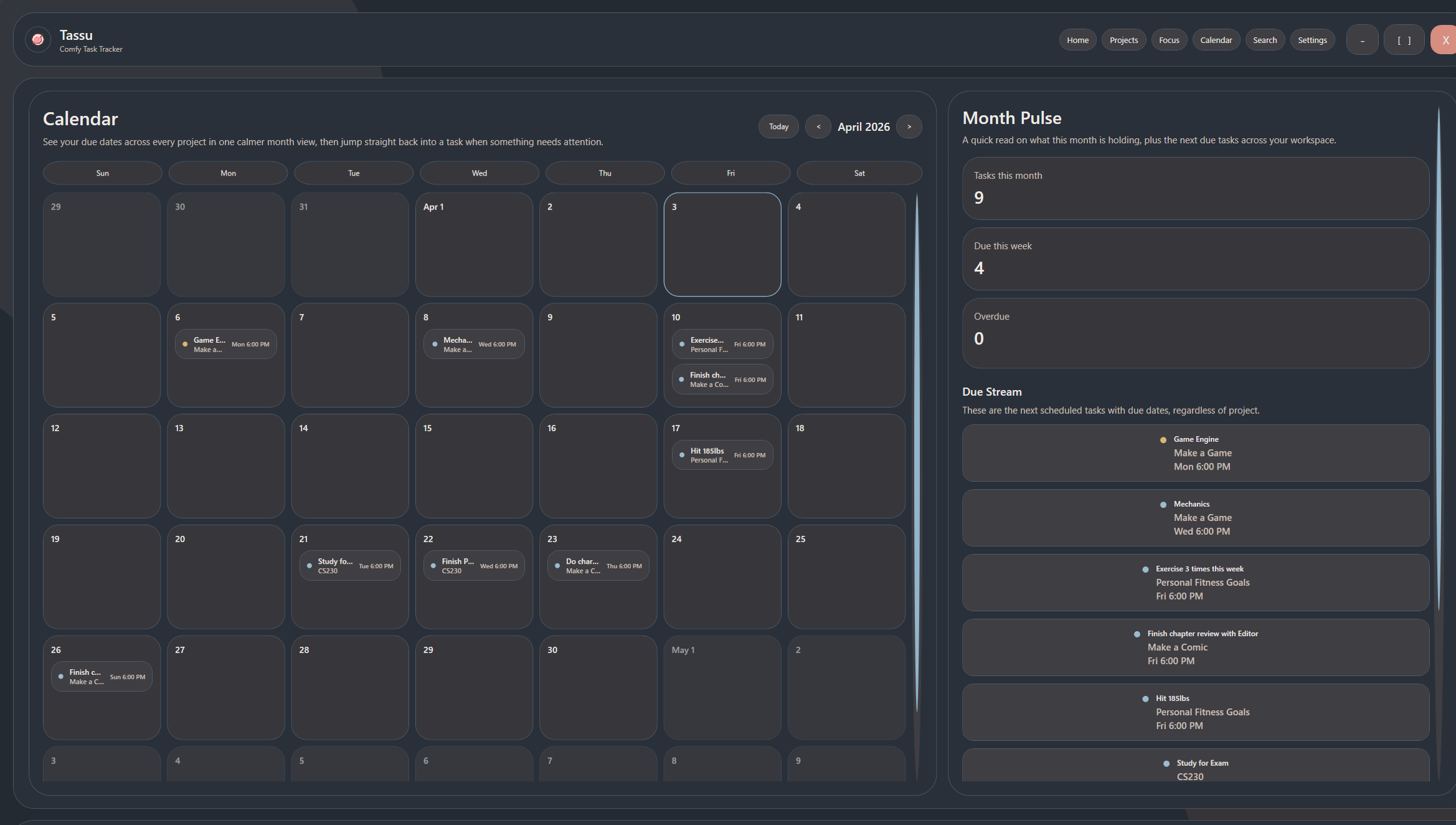Select the April 3 calendar day cell
The height and width of the screenshot is (825, 1456).
pyautogui.click(x=722, y=249)
